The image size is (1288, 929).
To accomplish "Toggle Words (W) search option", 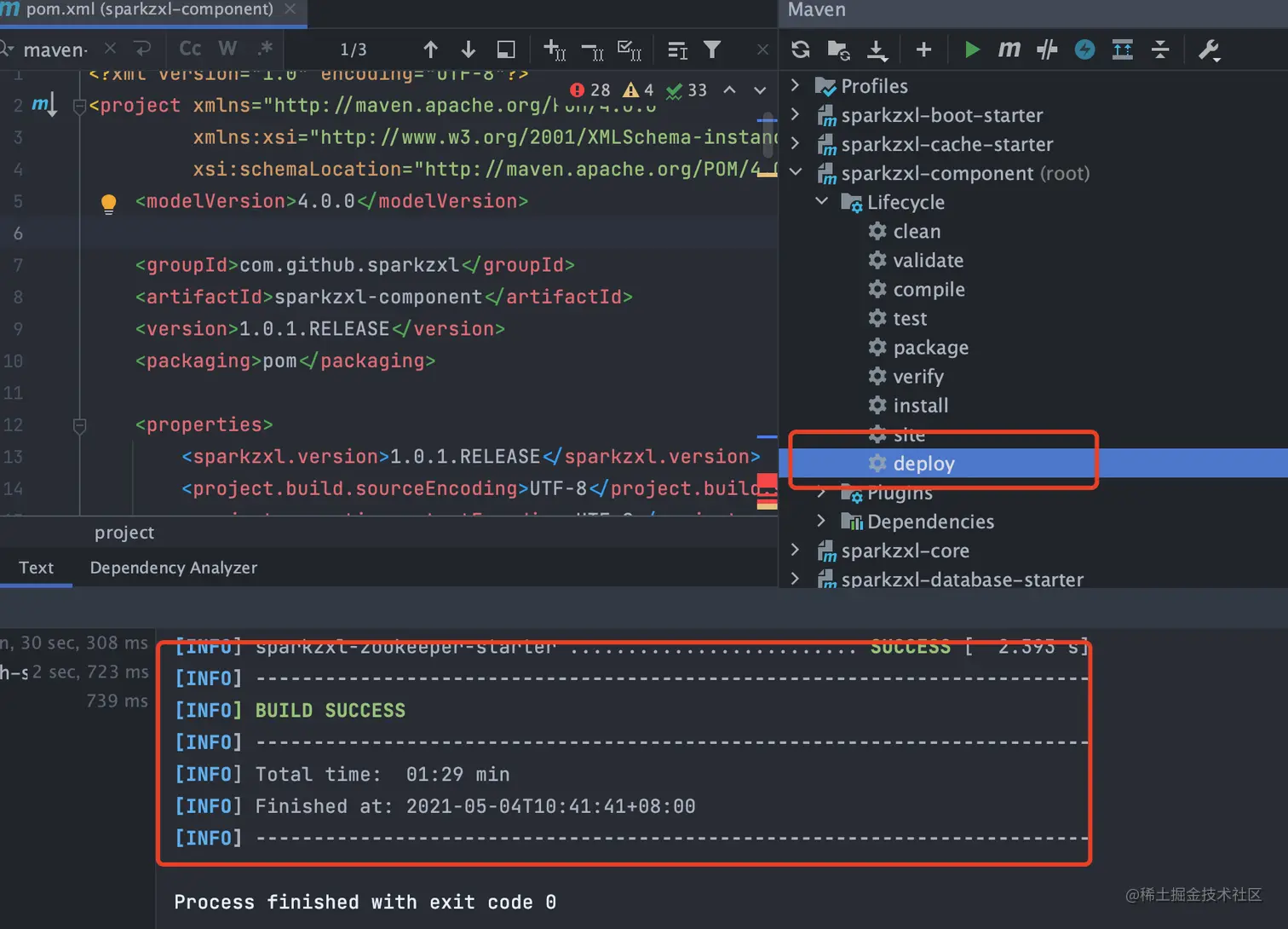I will point(227,49).
